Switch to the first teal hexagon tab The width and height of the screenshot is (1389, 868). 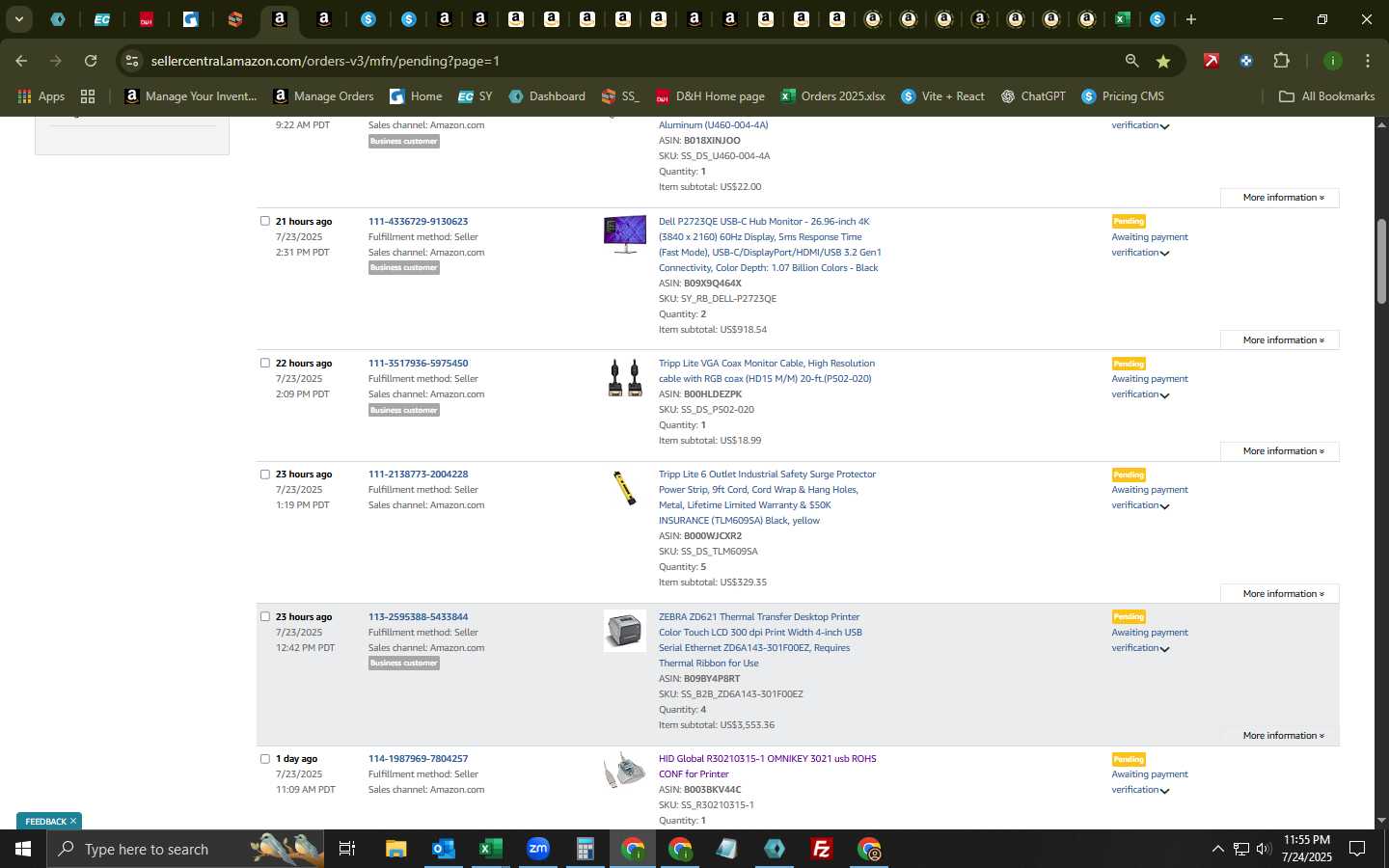(58, 19)
